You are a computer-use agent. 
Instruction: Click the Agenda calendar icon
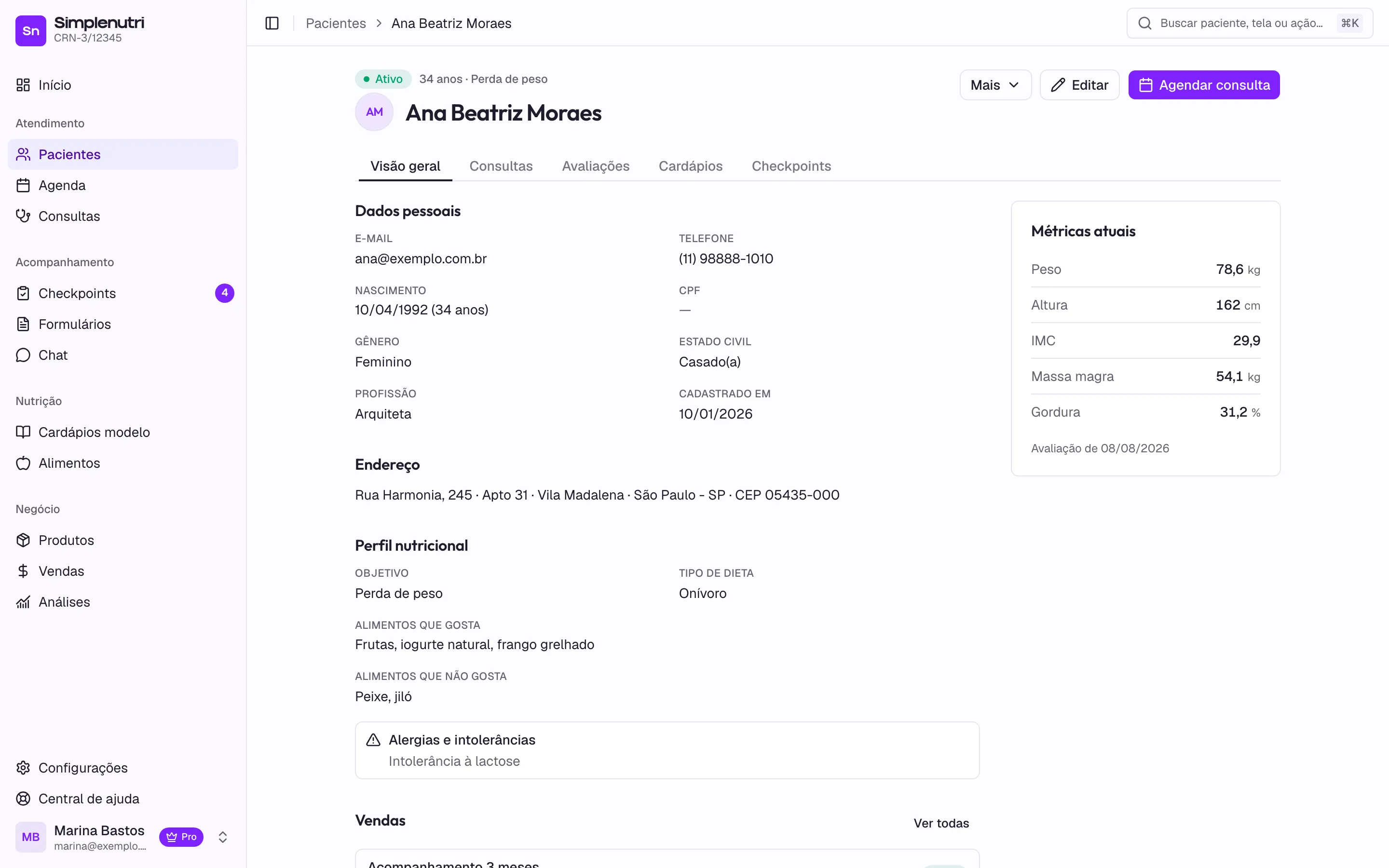(23, 186)
